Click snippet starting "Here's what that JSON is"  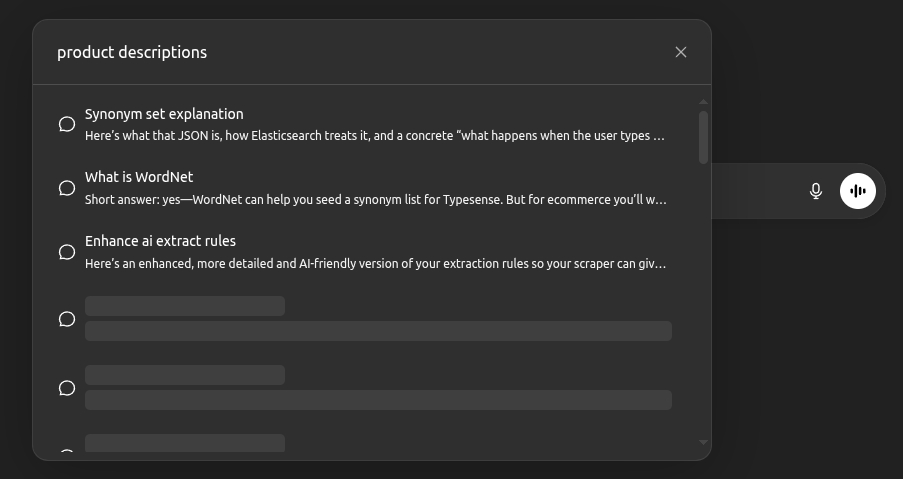coord(375,136)
